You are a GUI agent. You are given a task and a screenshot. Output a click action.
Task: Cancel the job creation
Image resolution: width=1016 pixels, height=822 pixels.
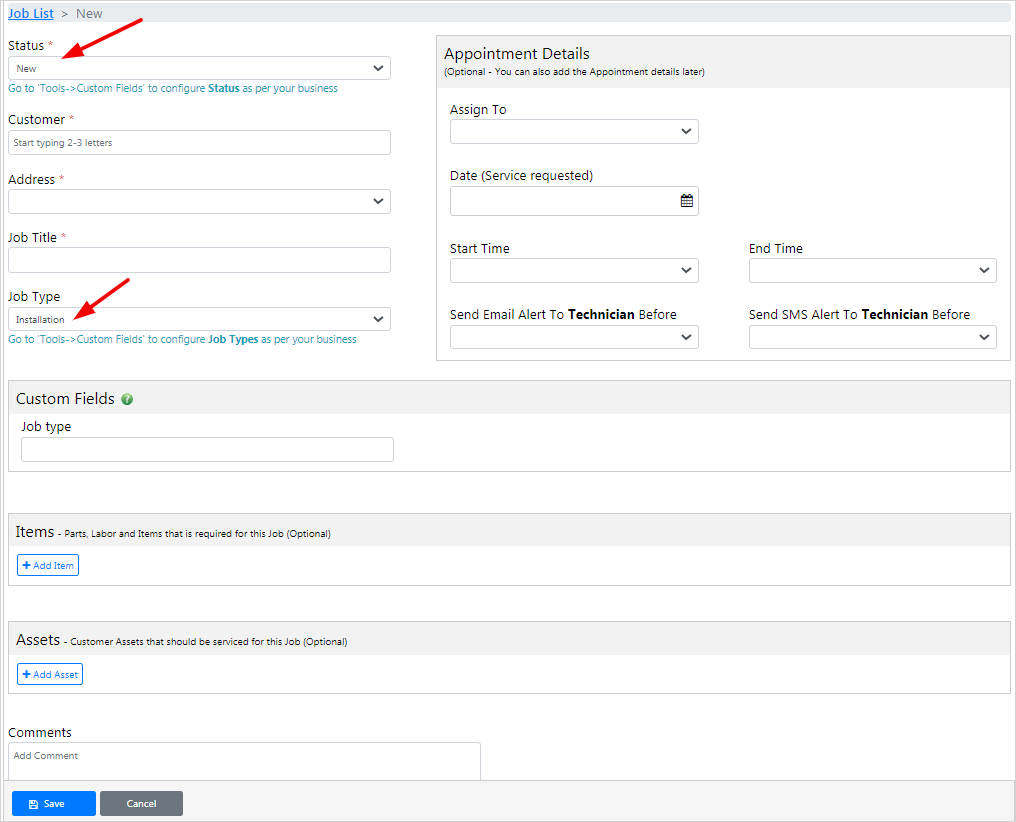[x=141, y=803]
